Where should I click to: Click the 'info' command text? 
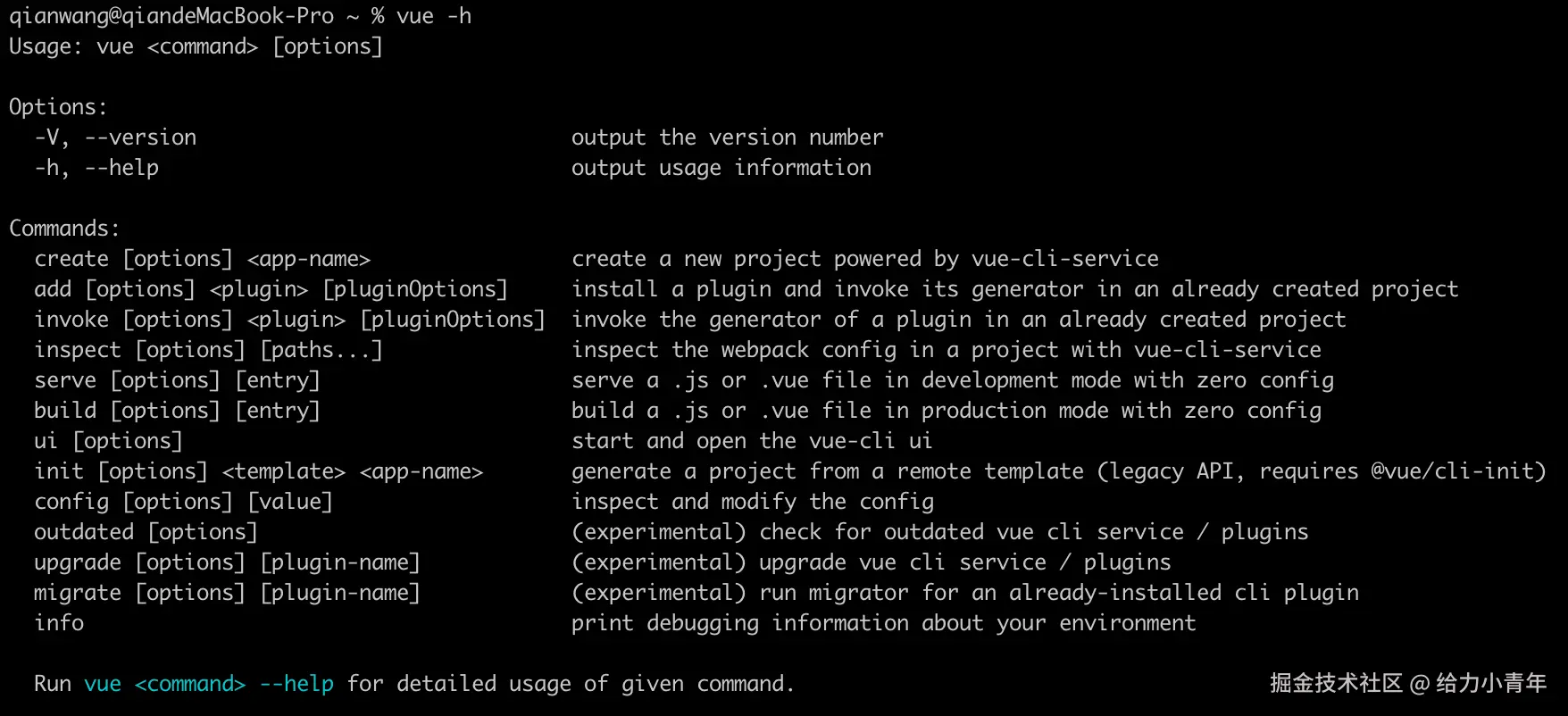click(x=59, y=623)
